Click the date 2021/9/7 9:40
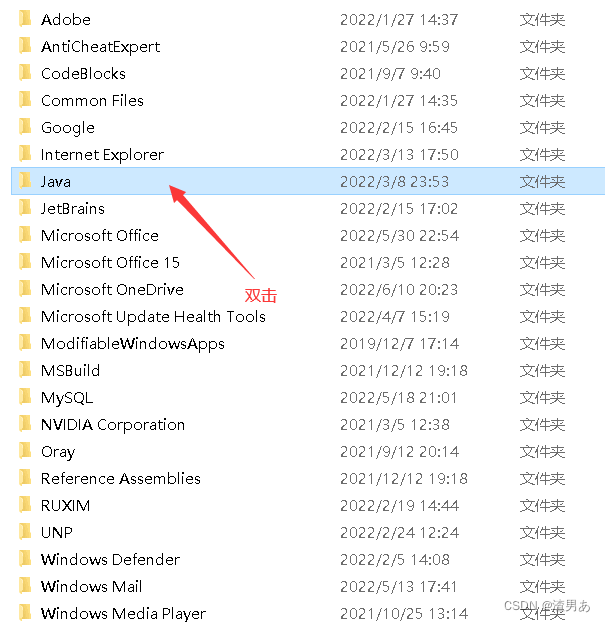 coord(391,73)
